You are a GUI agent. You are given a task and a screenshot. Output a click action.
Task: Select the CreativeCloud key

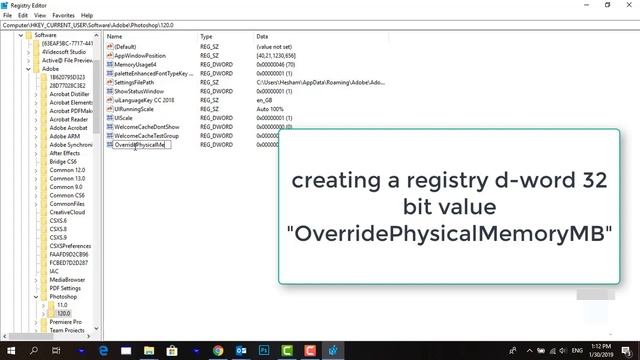click(x=67, y=212)
